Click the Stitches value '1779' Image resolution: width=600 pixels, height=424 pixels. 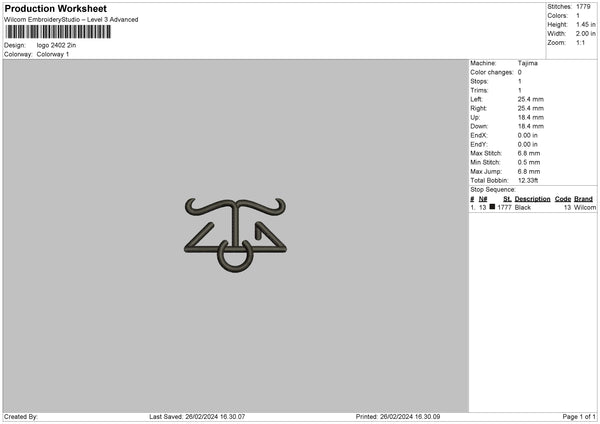[583, 7]
